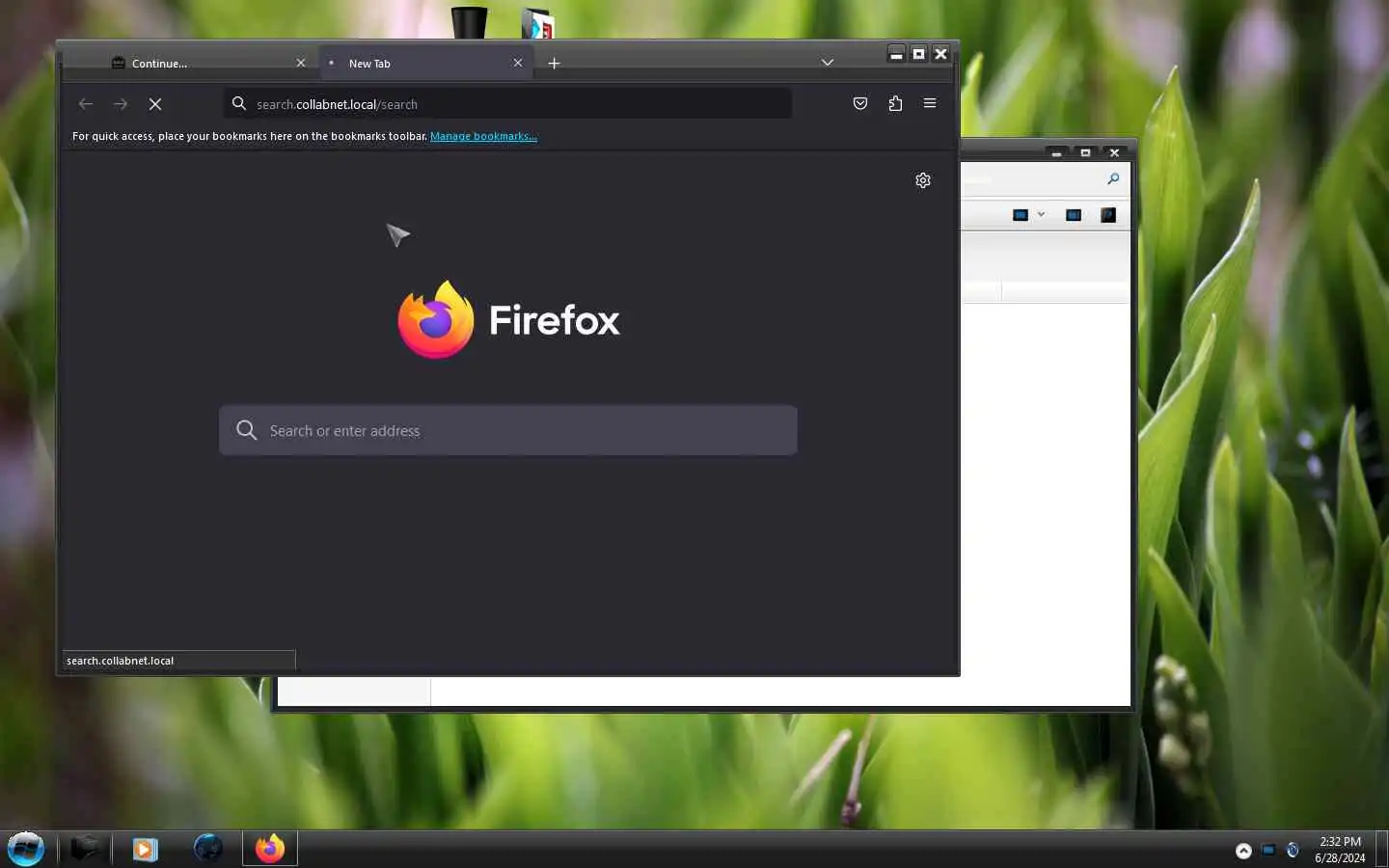Click the Firefox taskbar button

pyautogui.click(x=270, y=849)
